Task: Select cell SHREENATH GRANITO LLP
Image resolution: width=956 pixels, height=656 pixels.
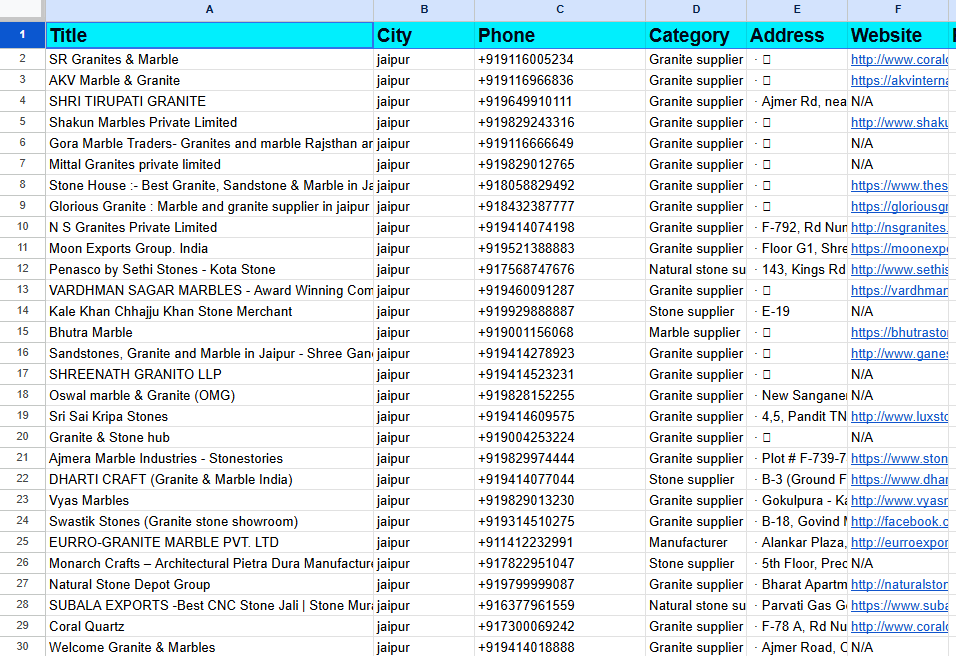Action: (209, 374)
